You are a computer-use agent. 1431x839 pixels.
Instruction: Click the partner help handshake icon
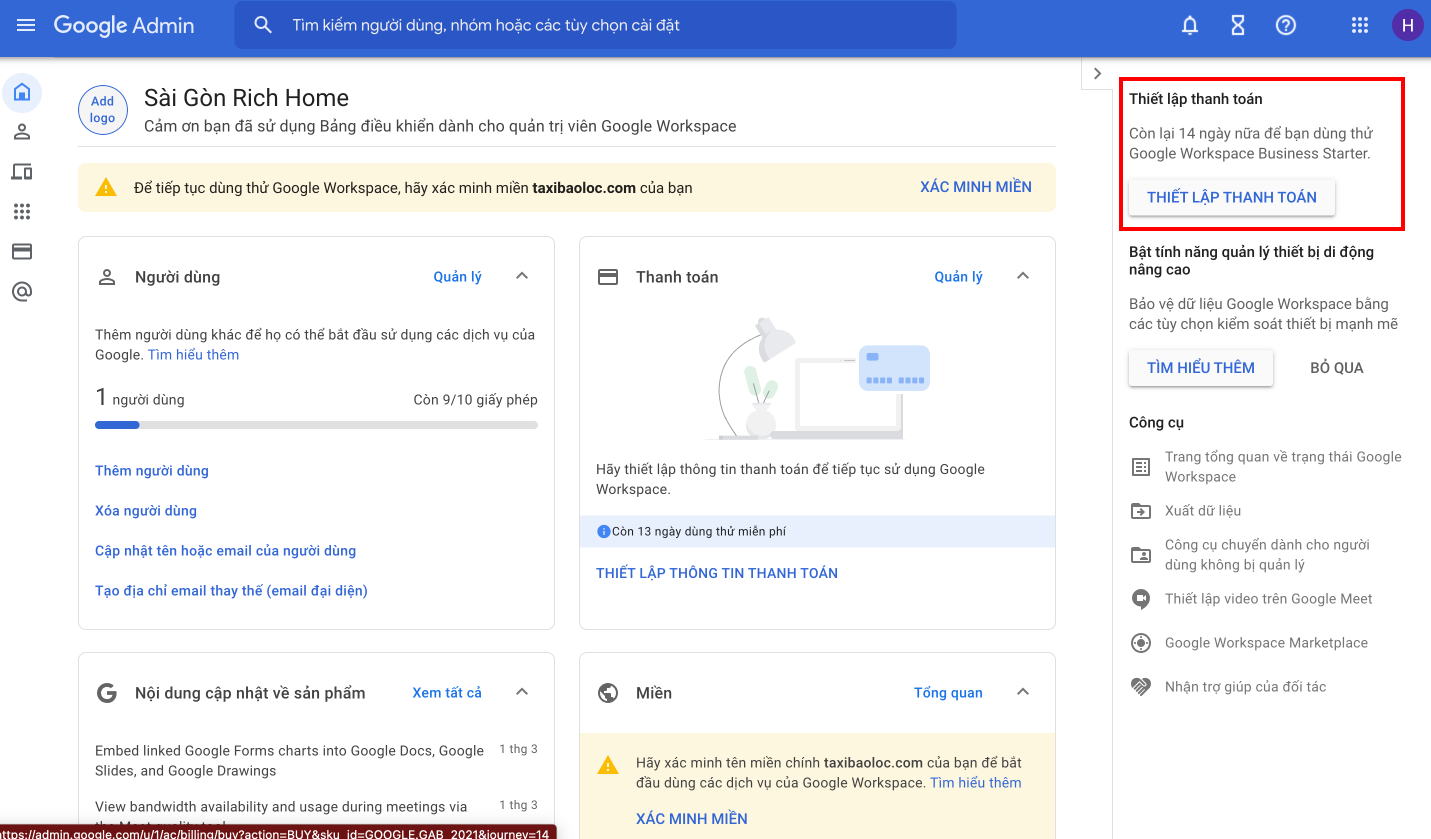click(x=1141, y=687)
